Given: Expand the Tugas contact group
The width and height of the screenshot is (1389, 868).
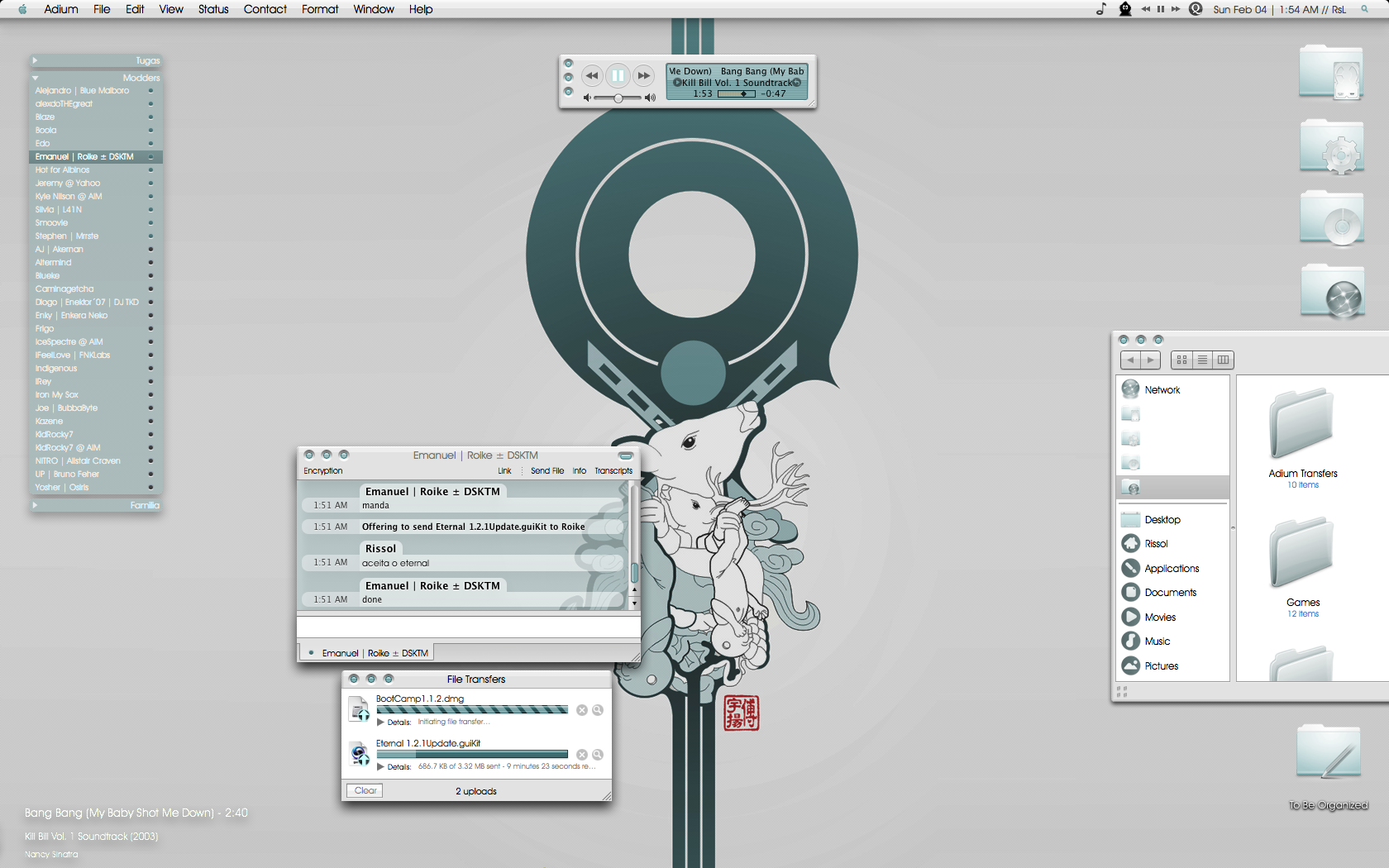Looking at the screenshot, I should click(35, 60).
